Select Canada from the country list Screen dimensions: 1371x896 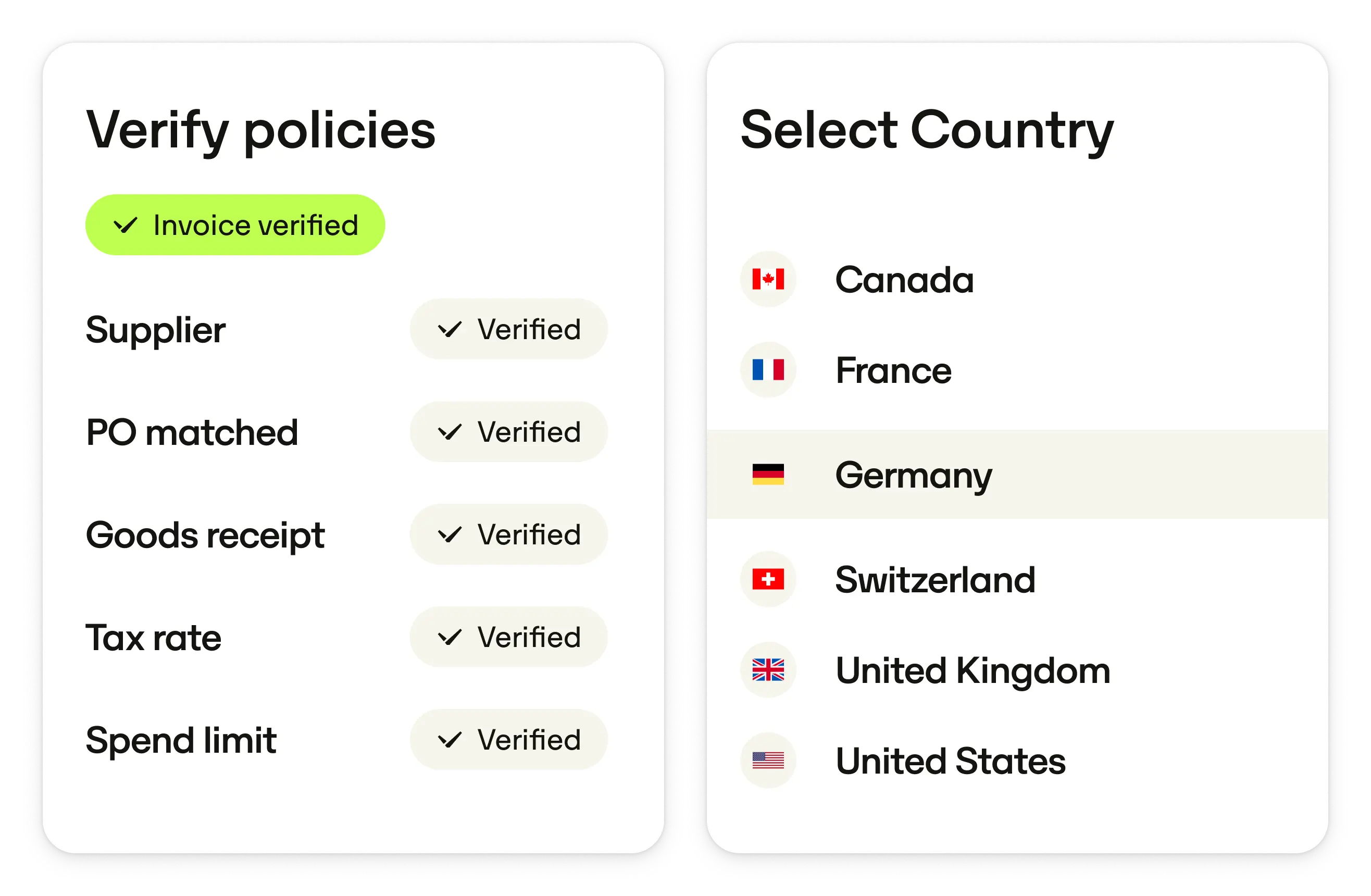[904, 280]
